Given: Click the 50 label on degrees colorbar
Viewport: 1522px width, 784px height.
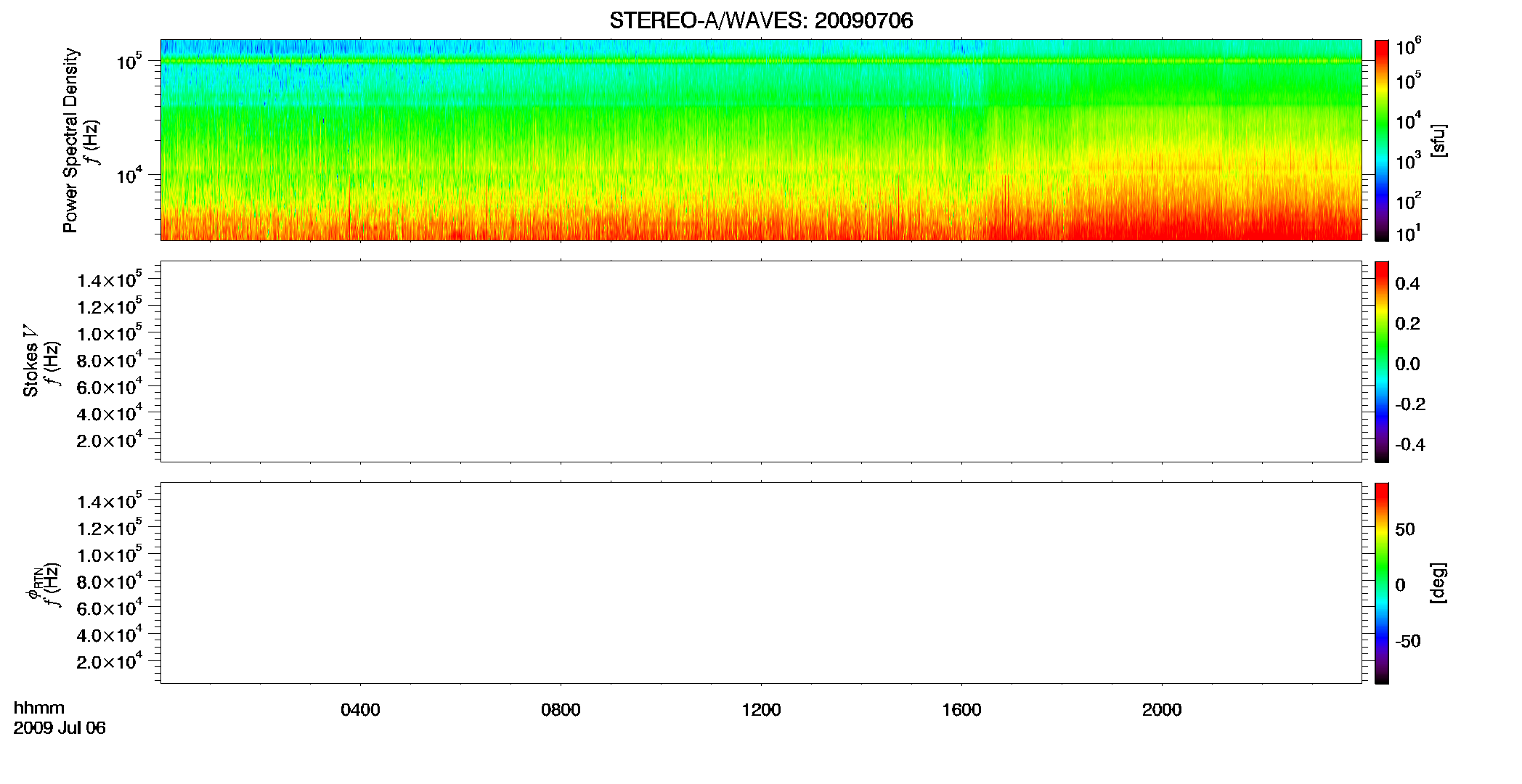Looking at the screenshot, I should point(1405,529).
